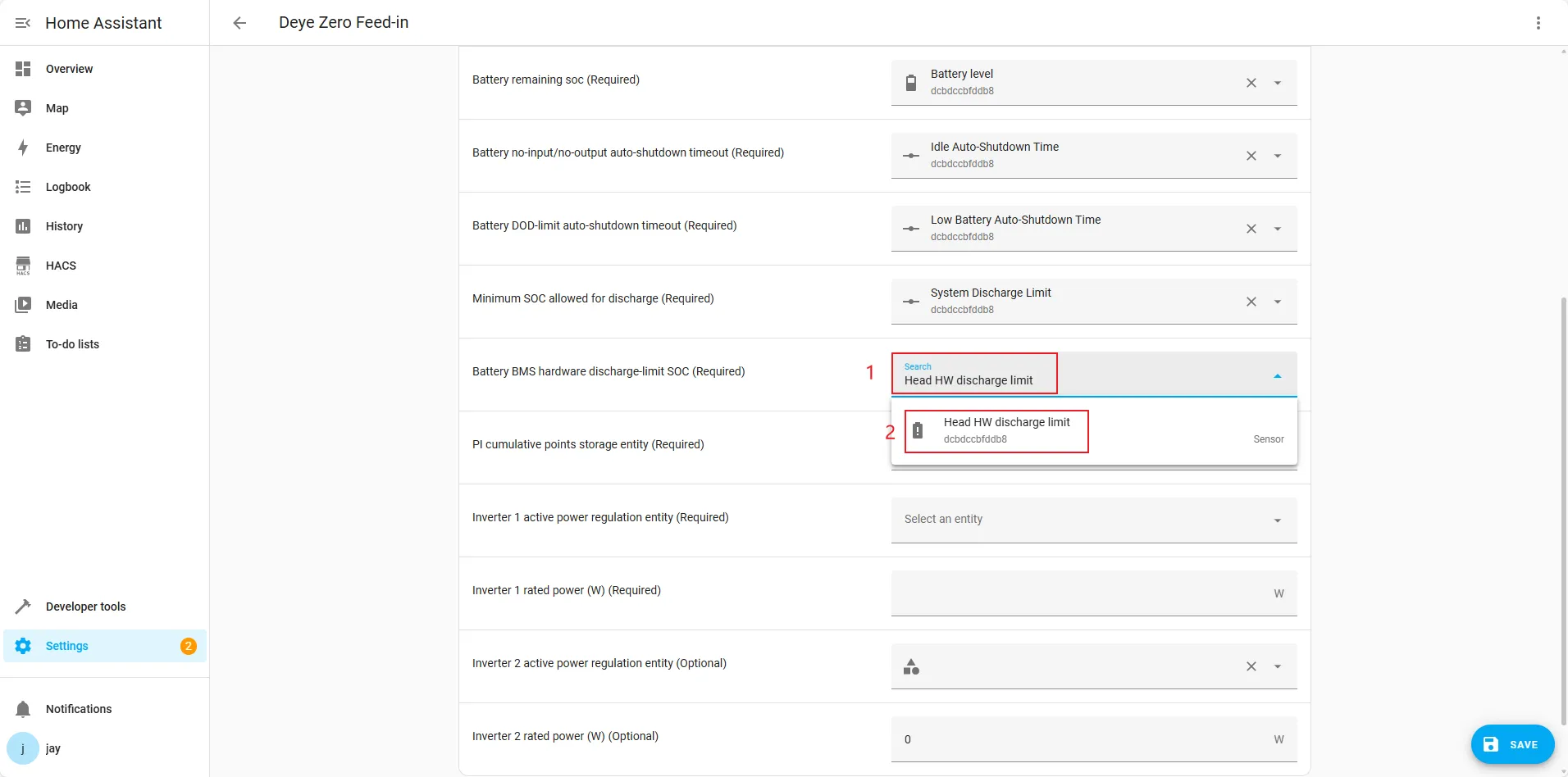Clear the System Discharge Limit entity
The image size is (1568, 777).
1251,302
